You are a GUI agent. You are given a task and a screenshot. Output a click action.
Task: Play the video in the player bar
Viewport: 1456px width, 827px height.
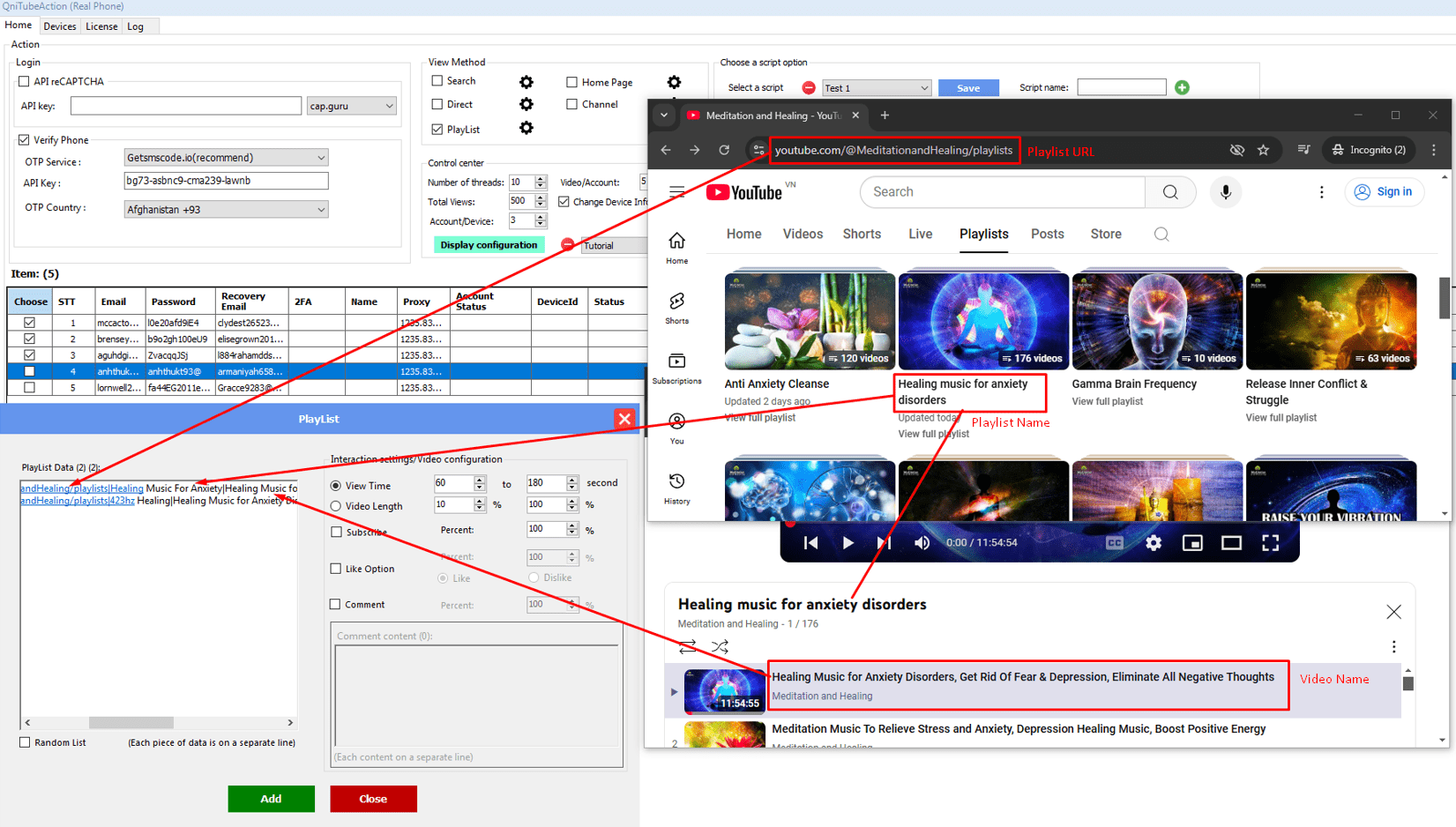[x=847, y=542]
